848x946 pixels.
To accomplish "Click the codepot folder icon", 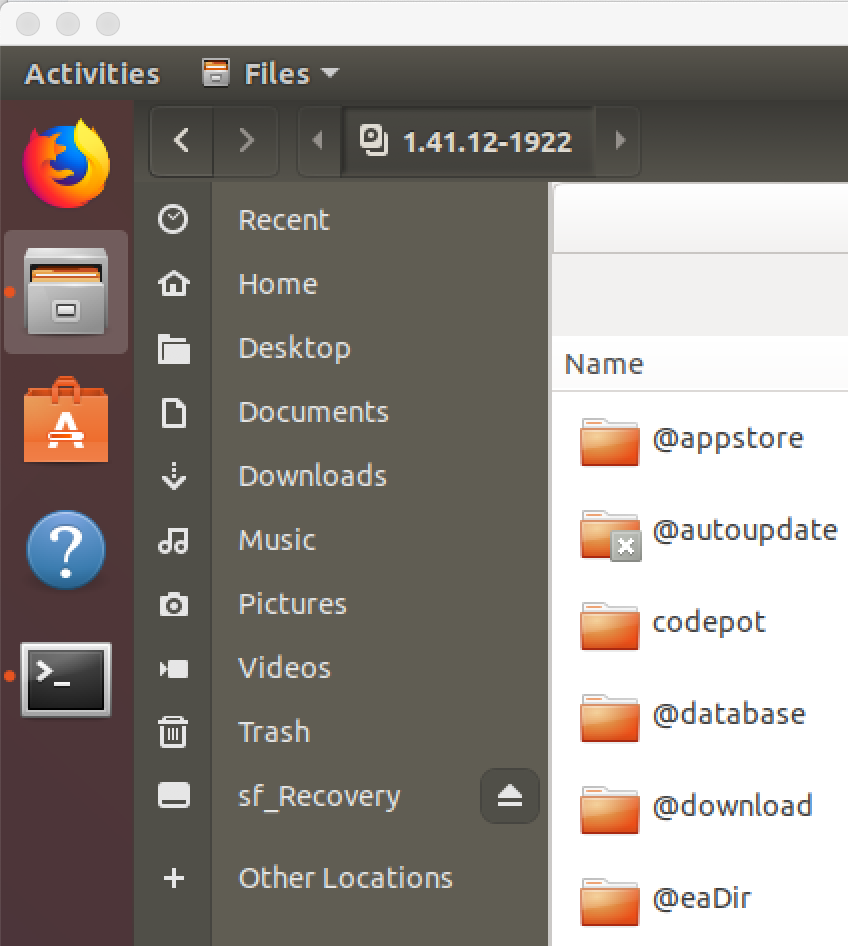I will coord(610,626).
